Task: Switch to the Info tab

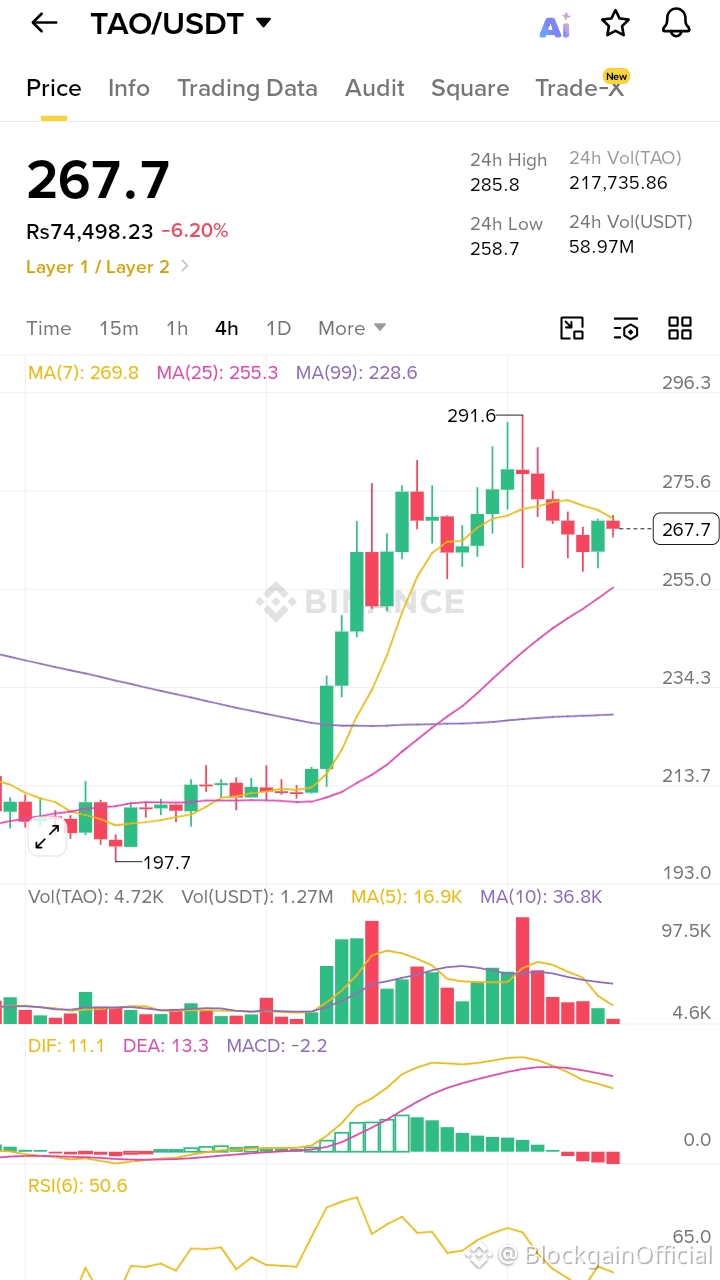Action: coord(129,88)
